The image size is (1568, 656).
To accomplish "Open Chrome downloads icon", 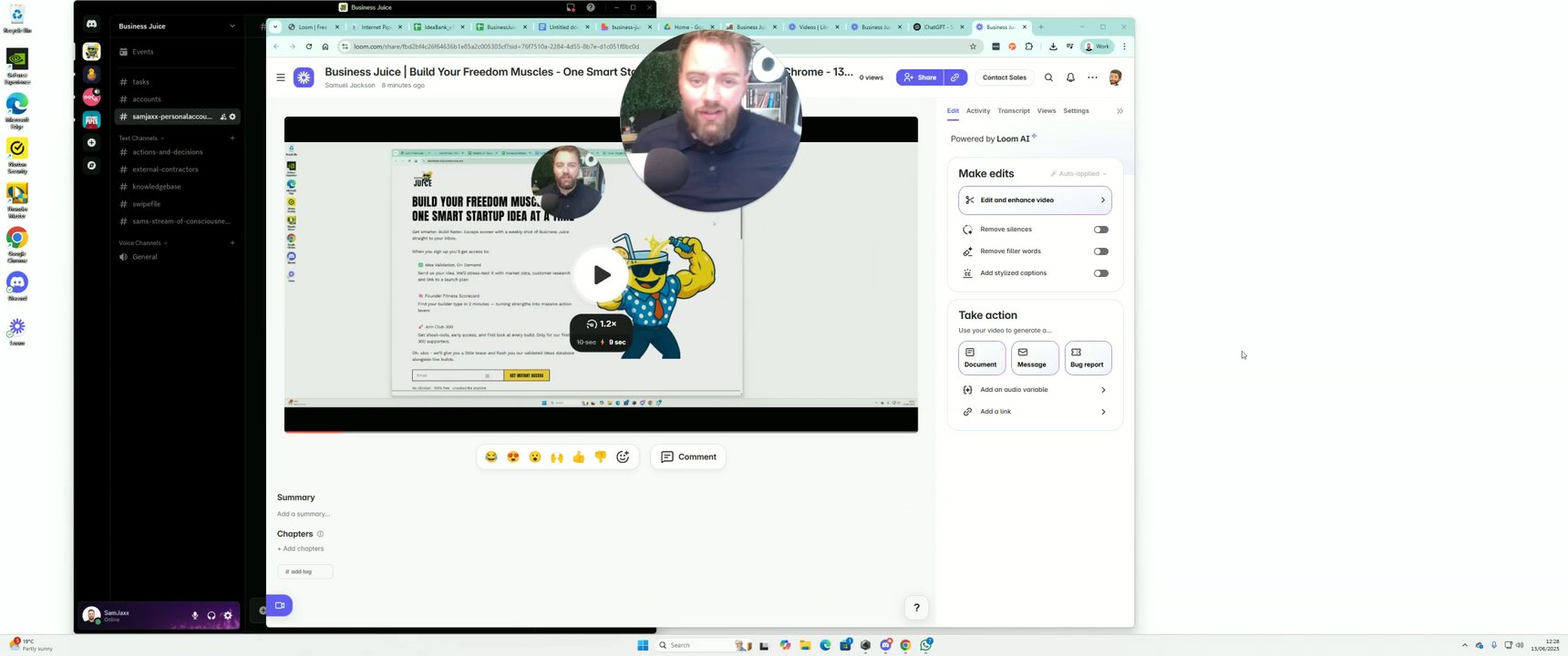I will pyautogui.click(x=1053, y=46).
